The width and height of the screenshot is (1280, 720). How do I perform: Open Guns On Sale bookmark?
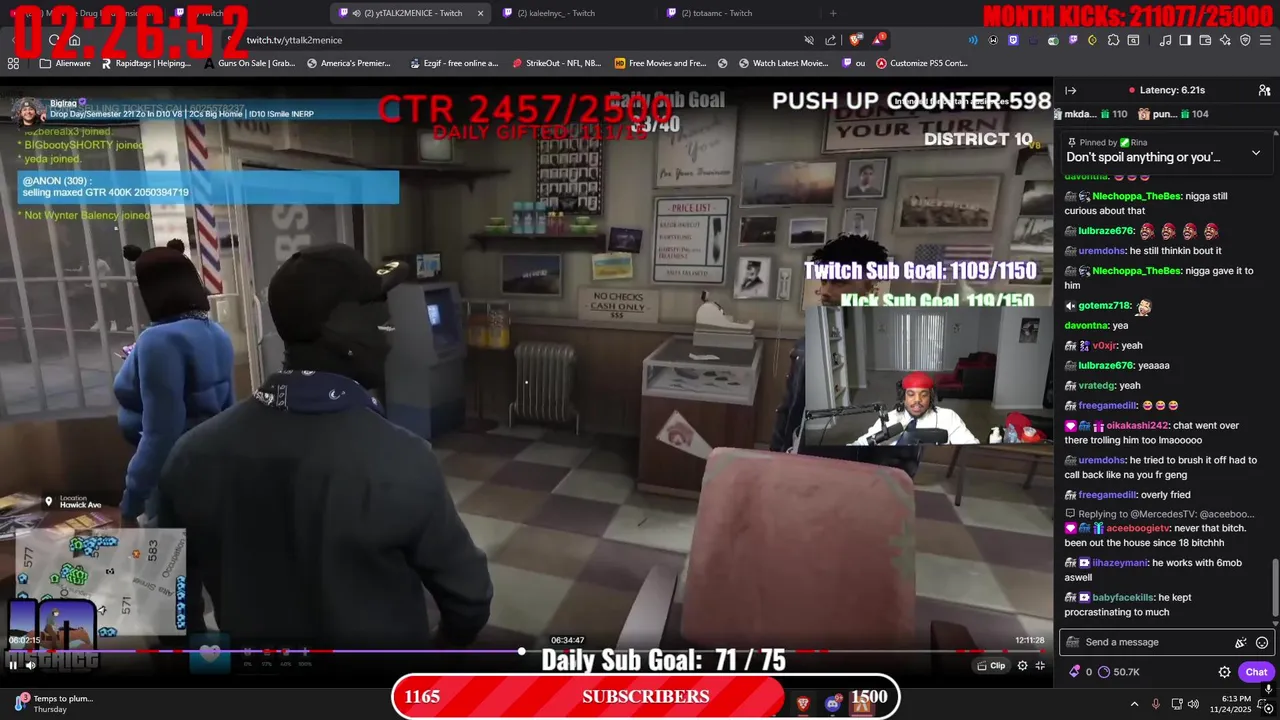249,63
